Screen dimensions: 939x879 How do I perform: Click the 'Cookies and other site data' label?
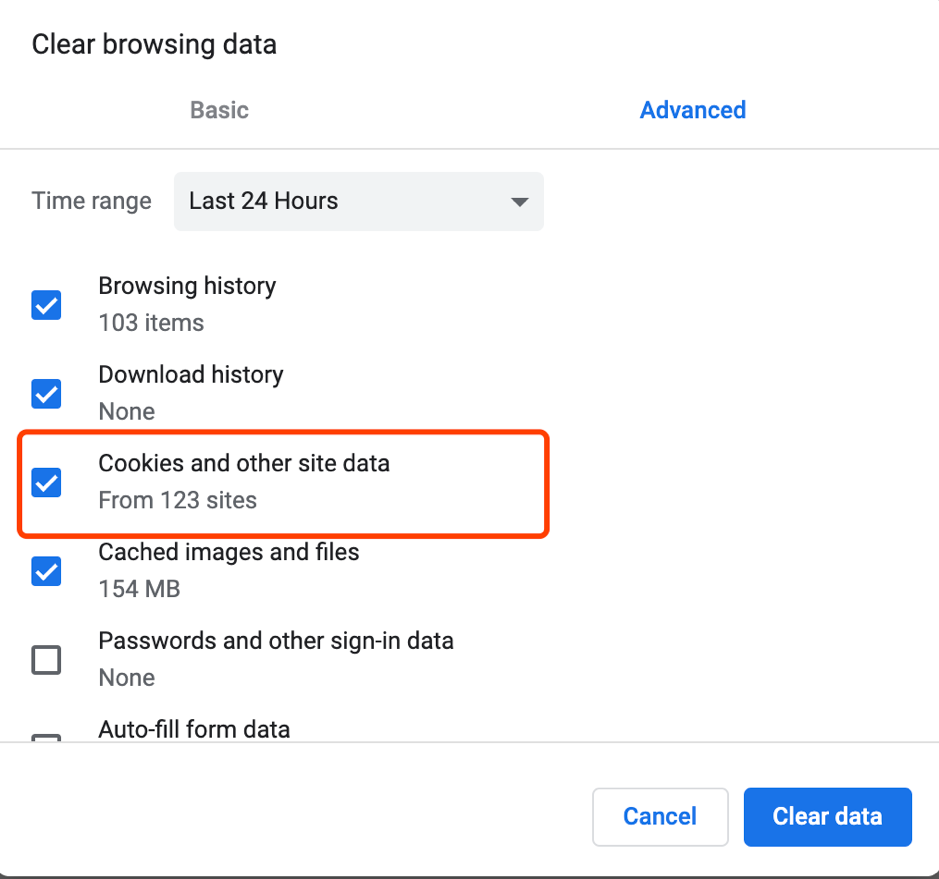coord(244,464)
